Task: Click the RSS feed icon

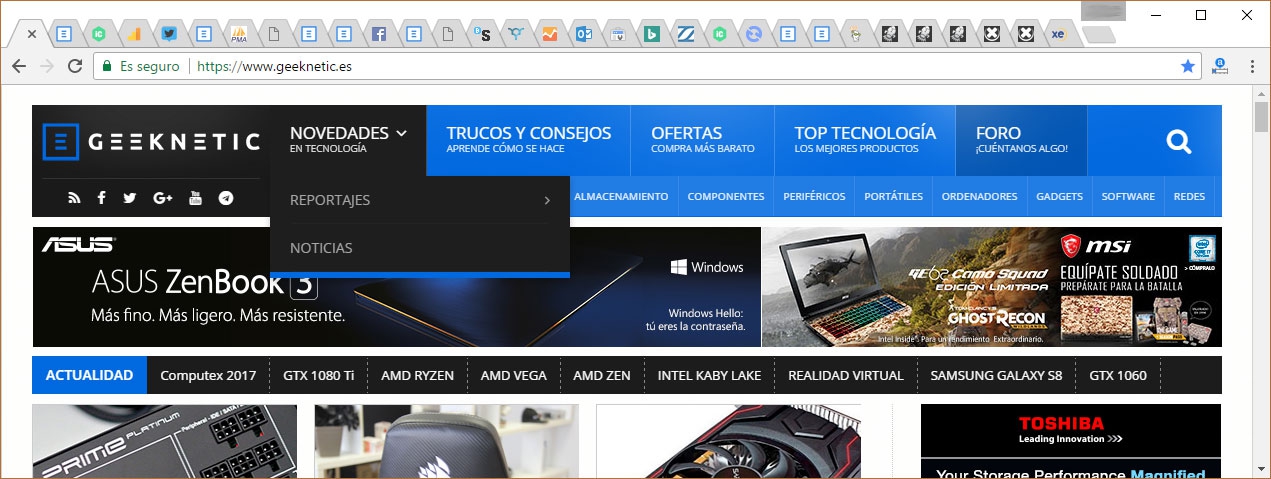Action: click(x=74, y=198)
